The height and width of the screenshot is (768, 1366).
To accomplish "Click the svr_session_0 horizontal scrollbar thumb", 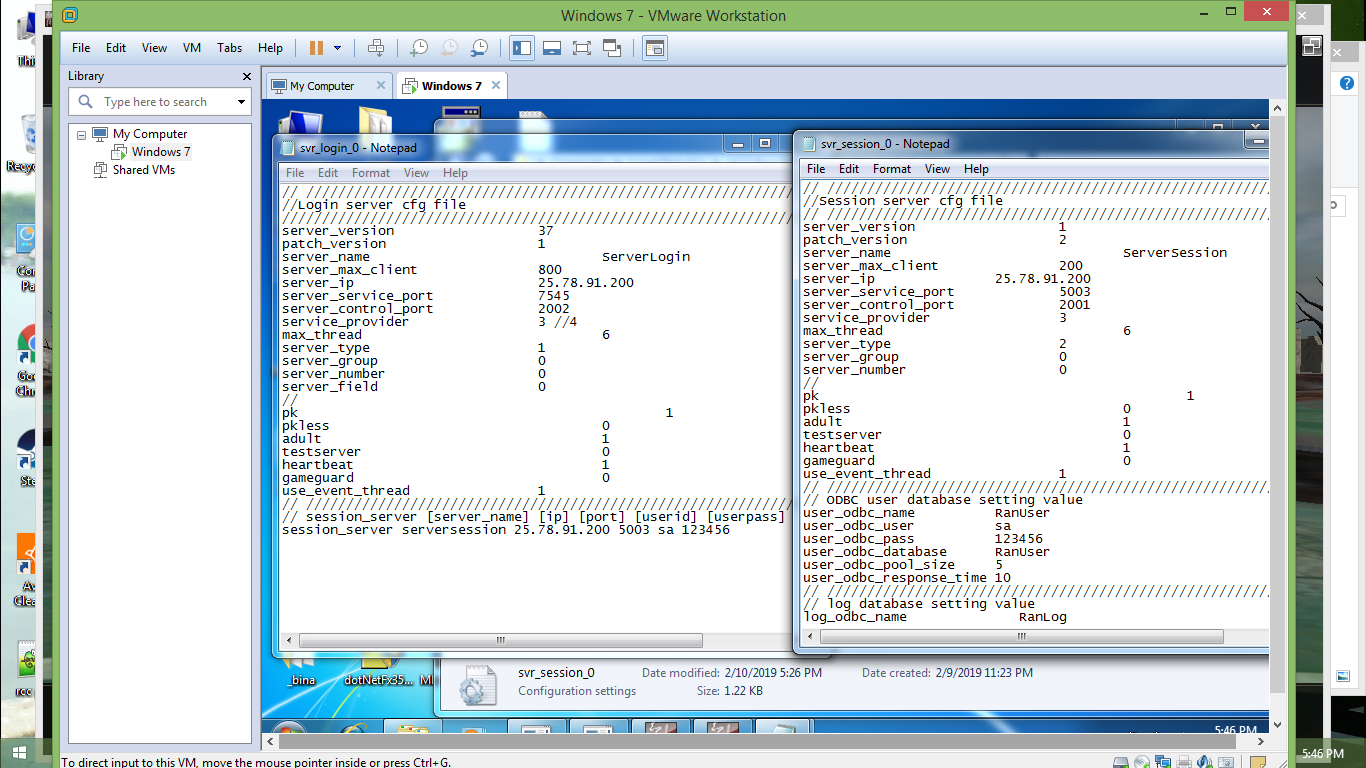I will click(x=1022, y=637).
